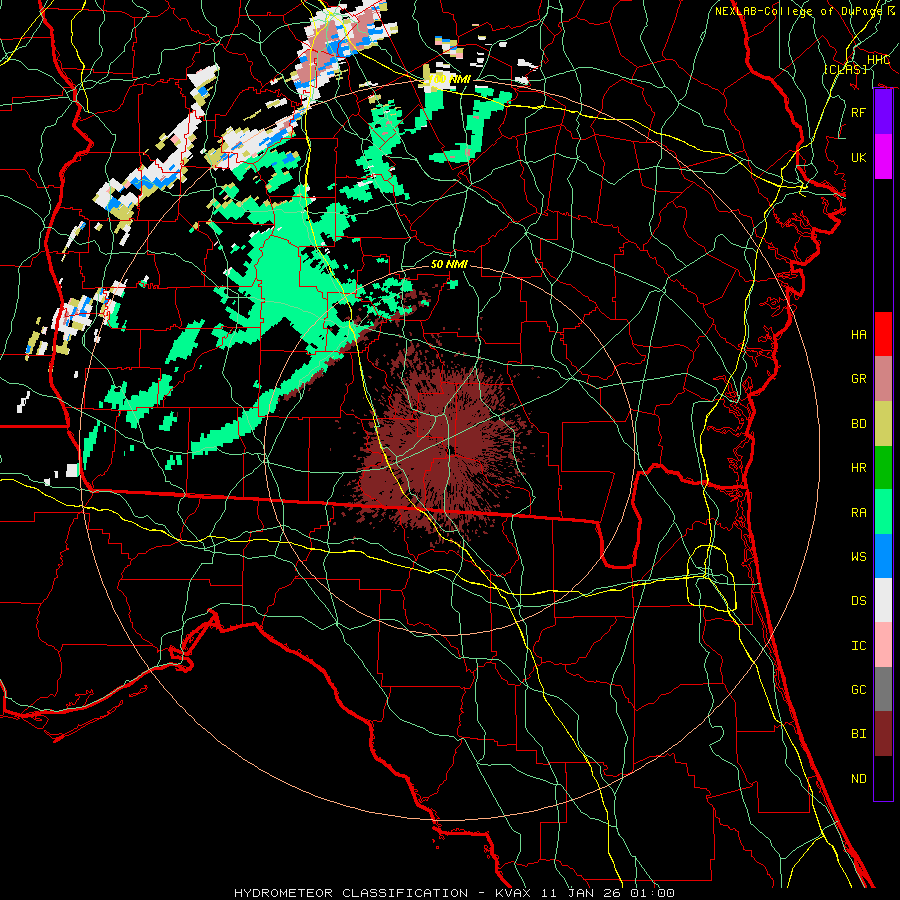
Task: Click the HHC product code label
Action: 879,60
